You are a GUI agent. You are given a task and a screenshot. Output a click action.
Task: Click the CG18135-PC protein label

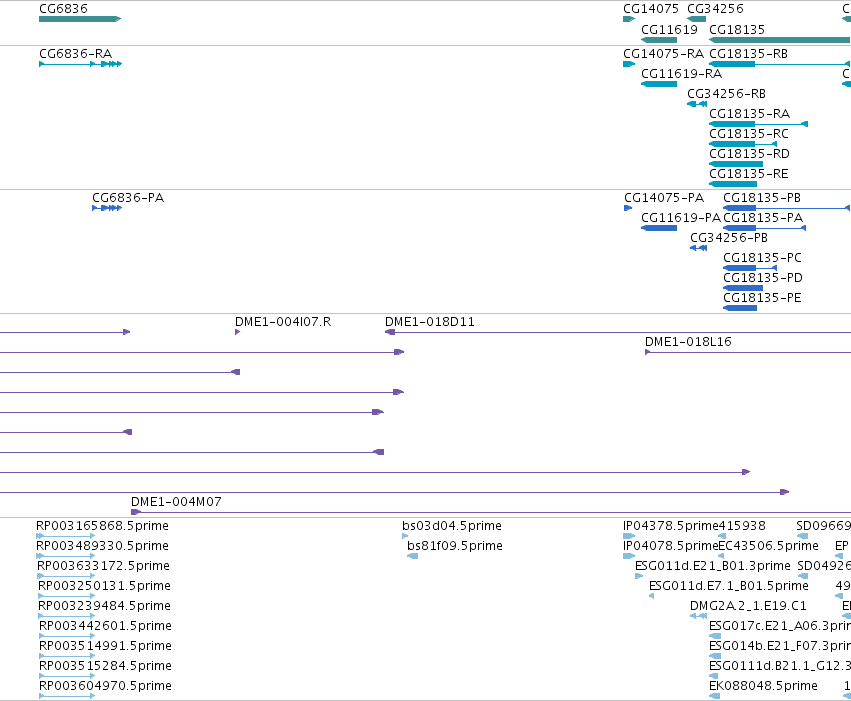click(762, 258)
